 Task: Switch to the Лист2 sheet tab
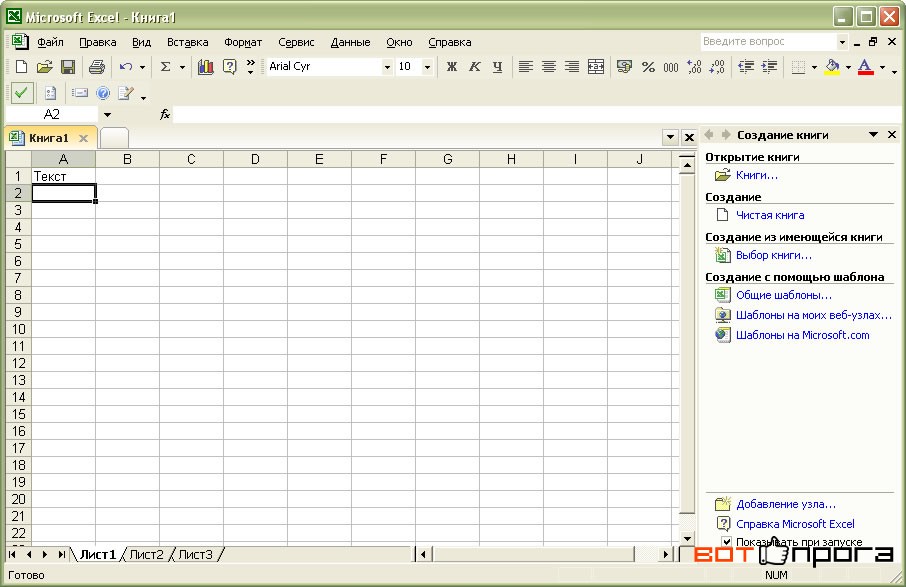[146, 555]
